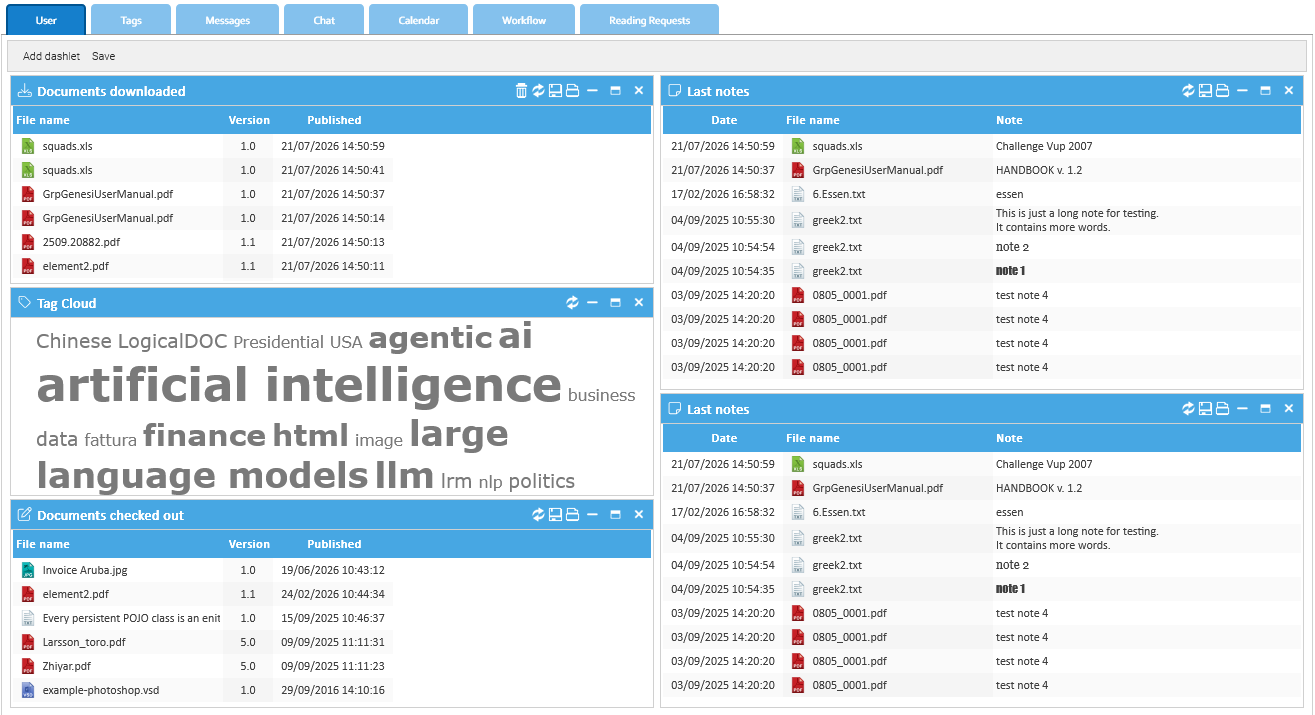
Task: Sort Documents downloaded by Published column
Action: 334,120
